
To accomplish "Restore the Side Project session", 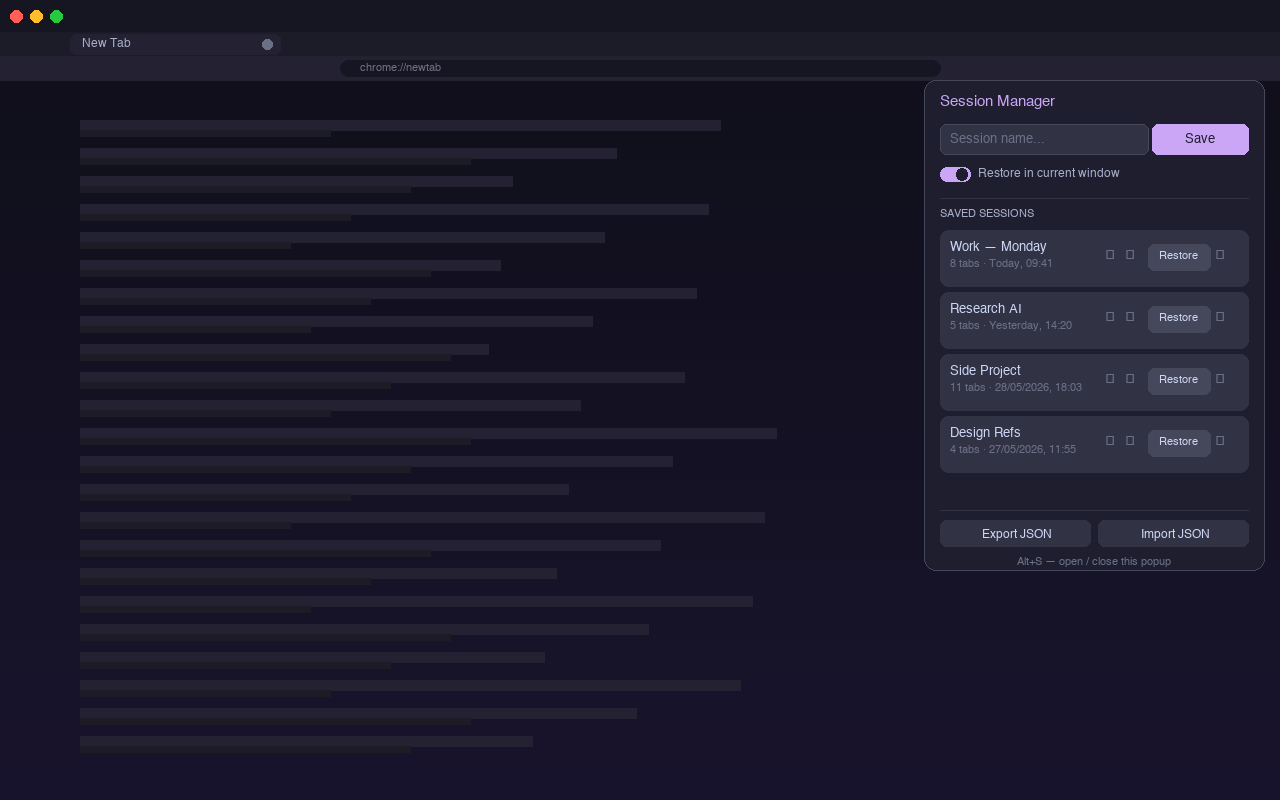I will pos(1179,380).
